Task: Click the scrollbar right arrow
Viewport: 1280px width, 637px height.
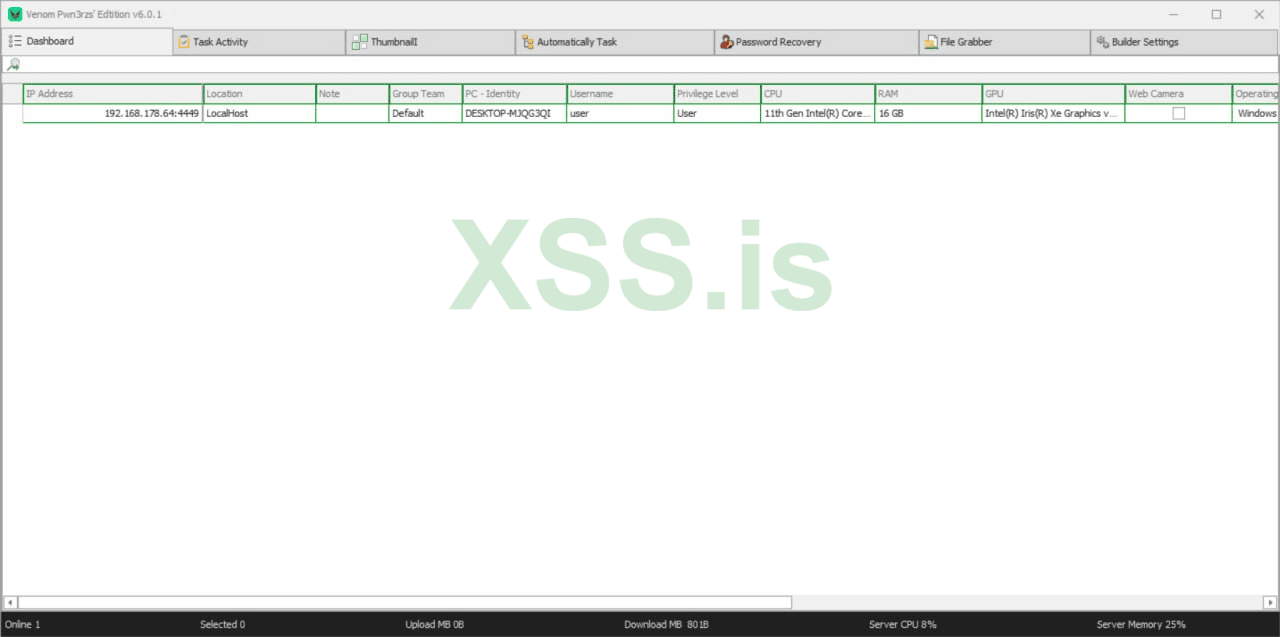Action: pyautogui.click(x=1270, y=603)
